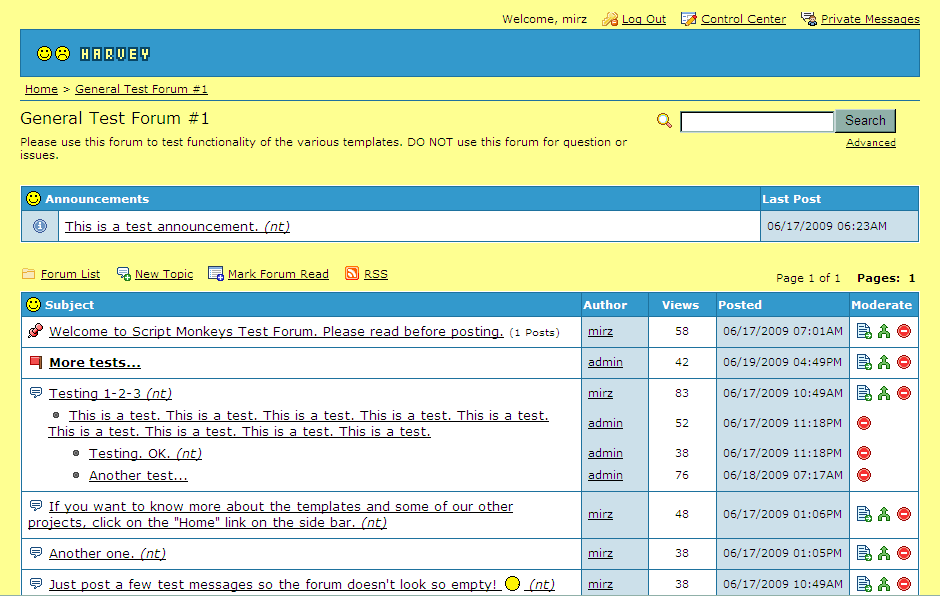Click posted date 06/19/2009 04:49PM
Viewport: 940px width, 596px height.
pos(782,362)
